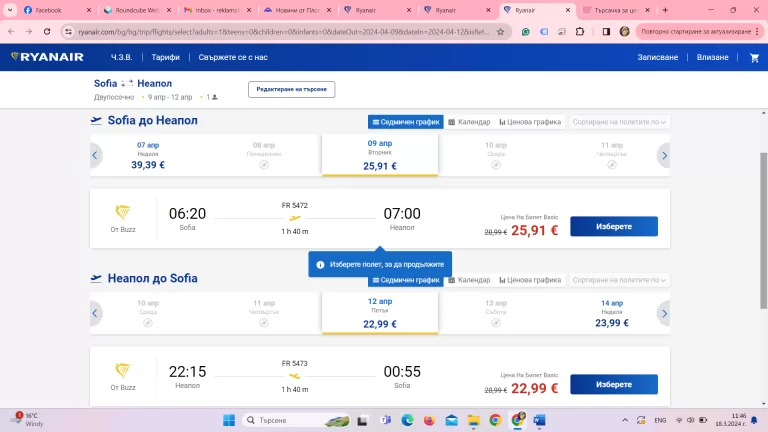
Task: Reload the page with the refresh icon
Action: (x=47, y=31)
